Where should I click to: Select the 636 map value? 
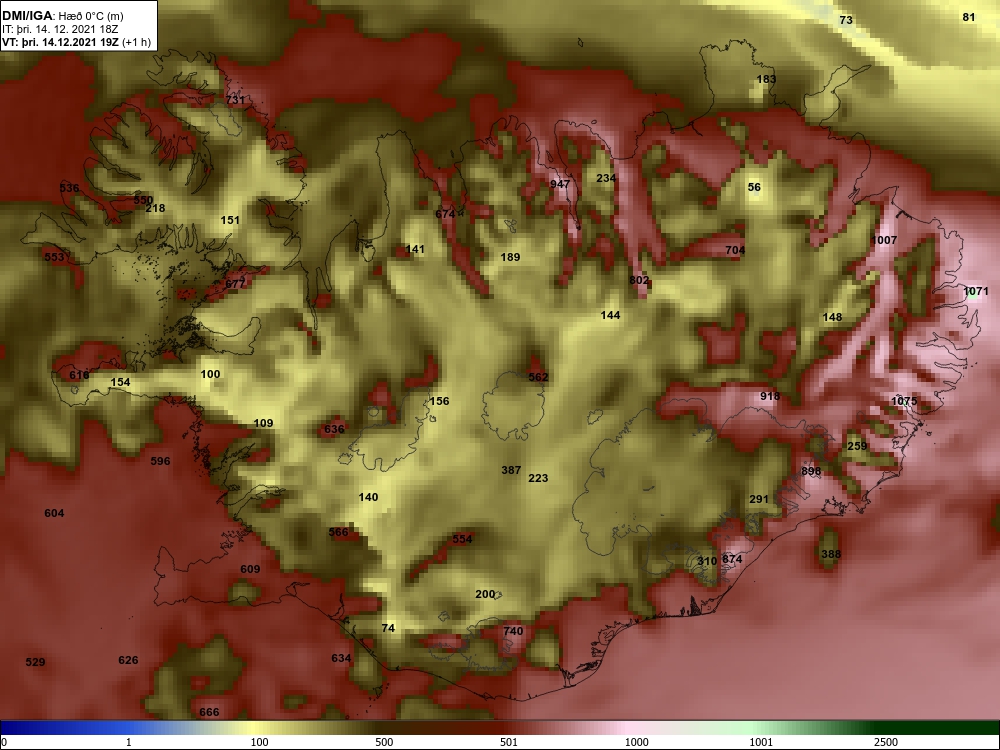pos(334,429)
